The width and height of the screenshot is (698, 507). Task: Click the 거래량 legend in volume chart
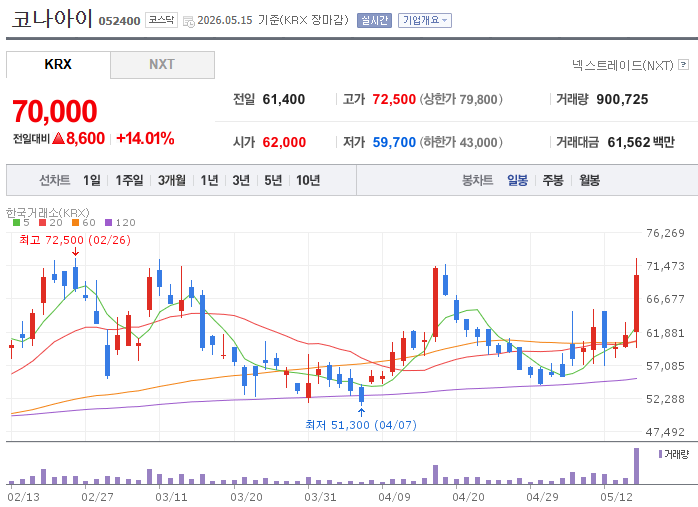pos(674,454)
